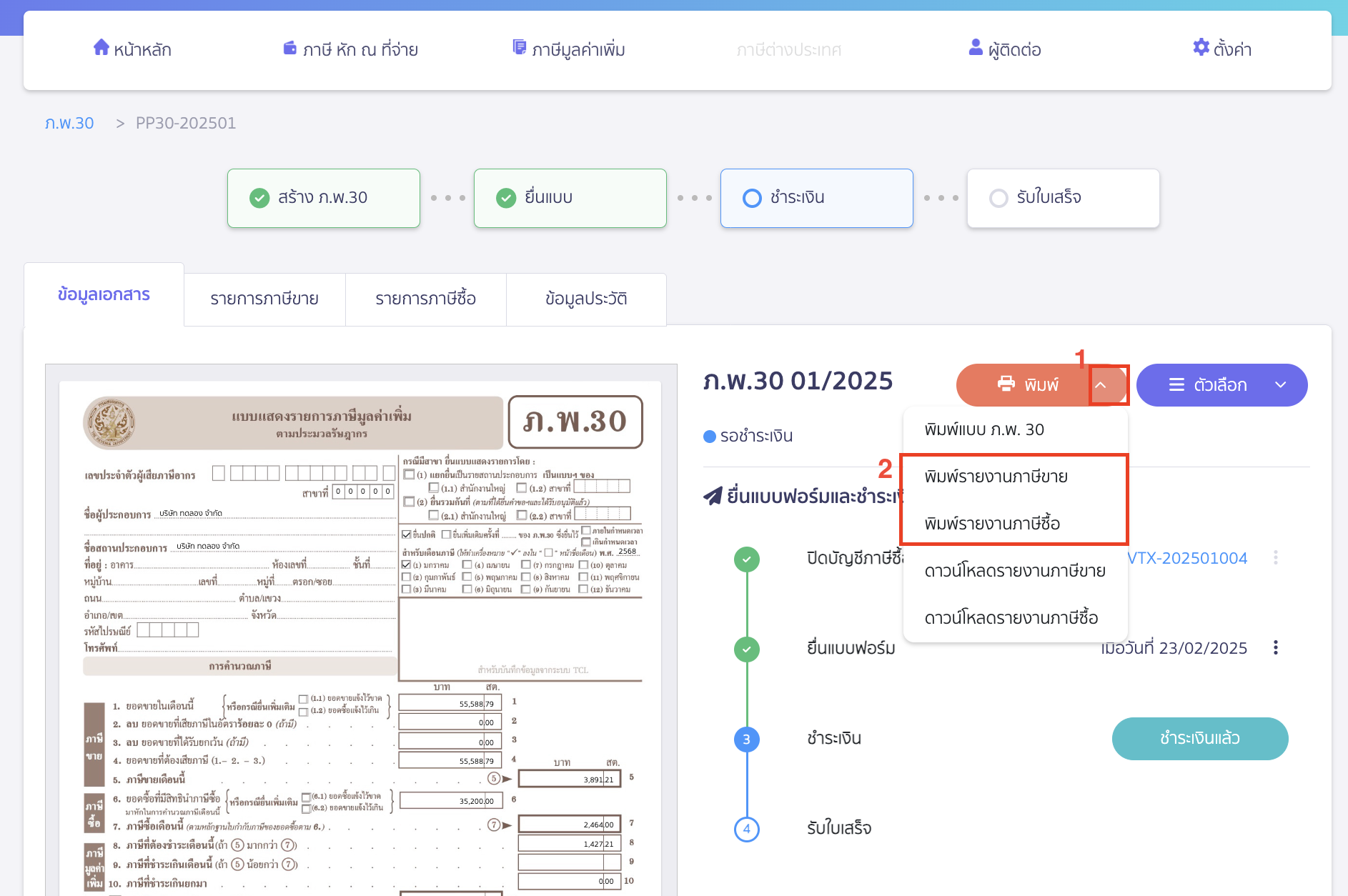Select the รับใบเสร็จ step radio circle
Viewport: 1348px width, 896px height.
pos(998,198)
